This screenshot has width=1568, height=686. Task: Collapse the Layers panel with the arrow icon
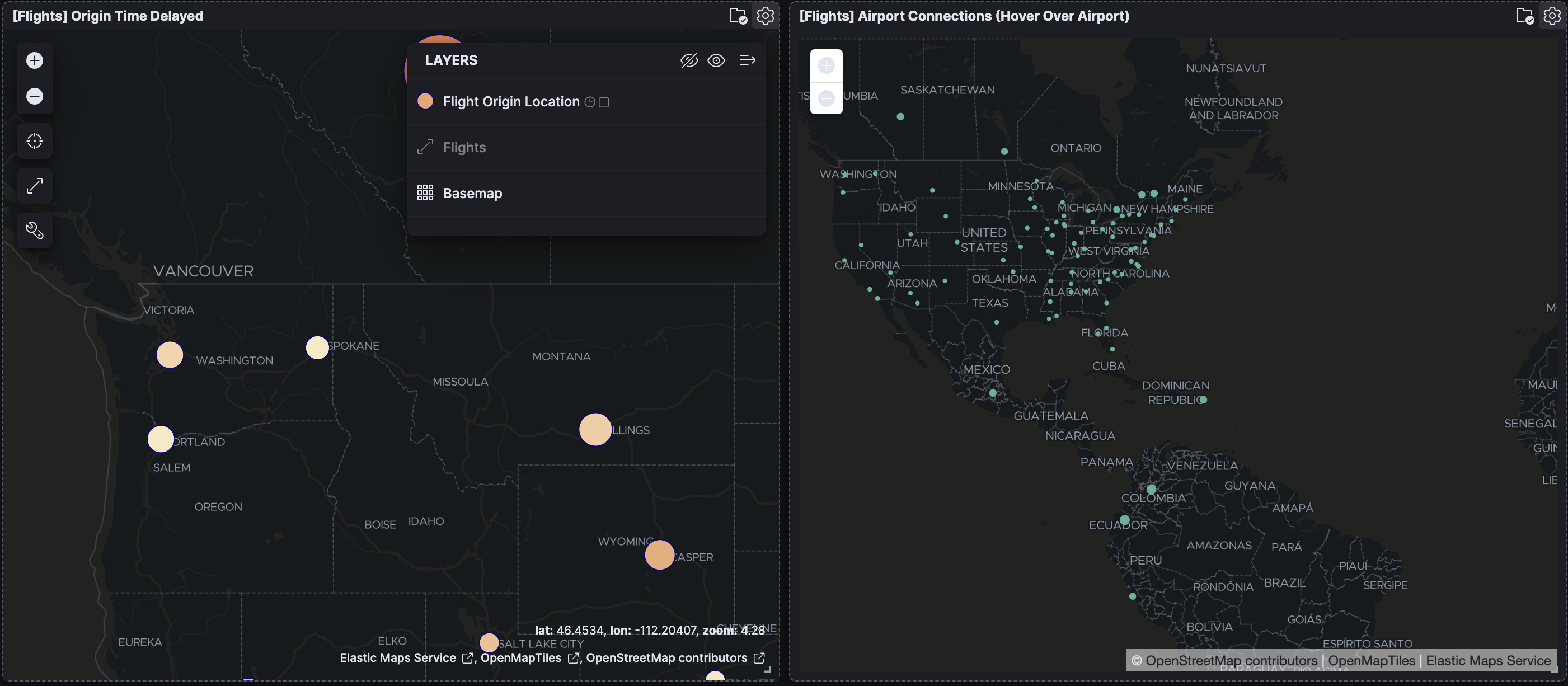(747, 60)
